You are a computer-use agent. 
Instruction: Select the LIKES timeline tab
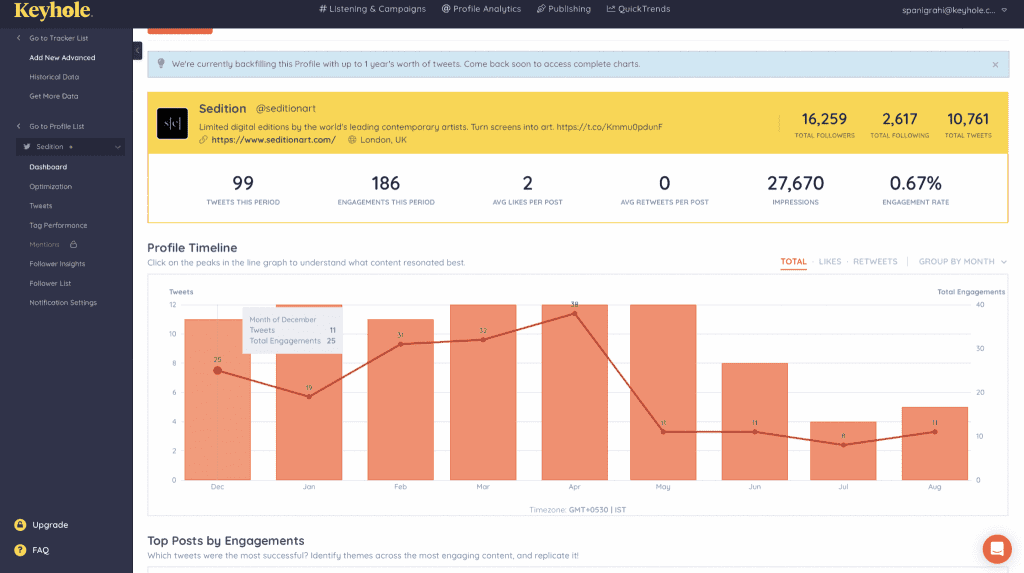[830, 261]
